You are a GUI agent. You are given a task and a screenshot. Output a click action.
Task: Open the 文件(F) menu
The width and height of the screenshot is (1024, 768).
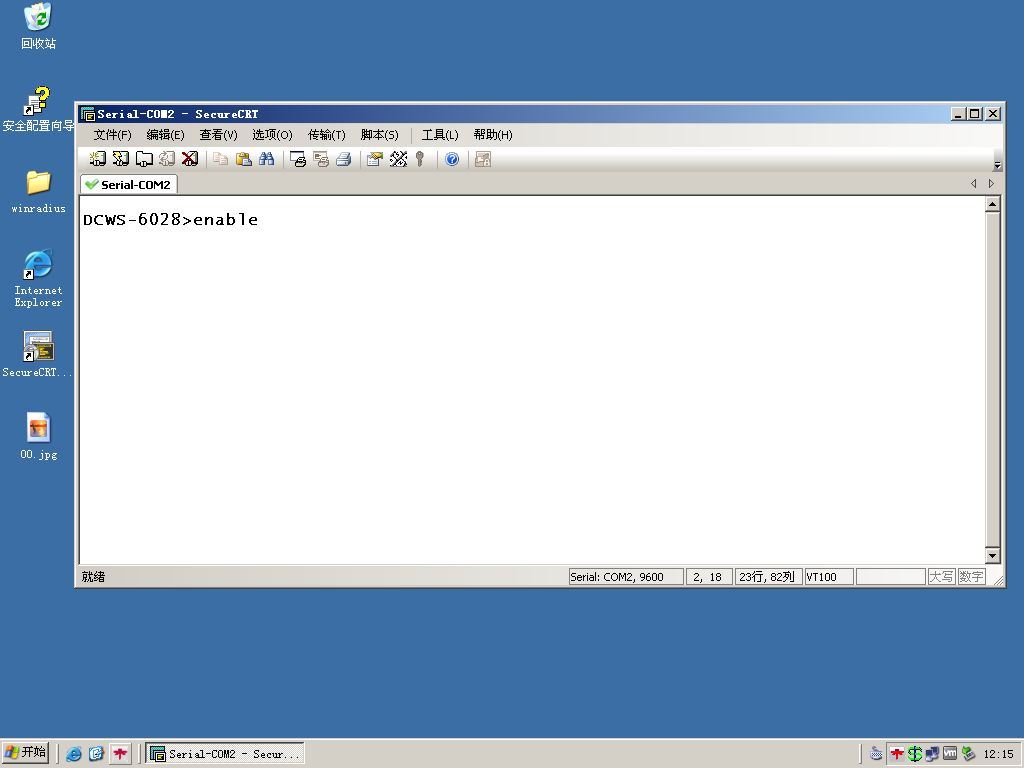coord(112,135)
